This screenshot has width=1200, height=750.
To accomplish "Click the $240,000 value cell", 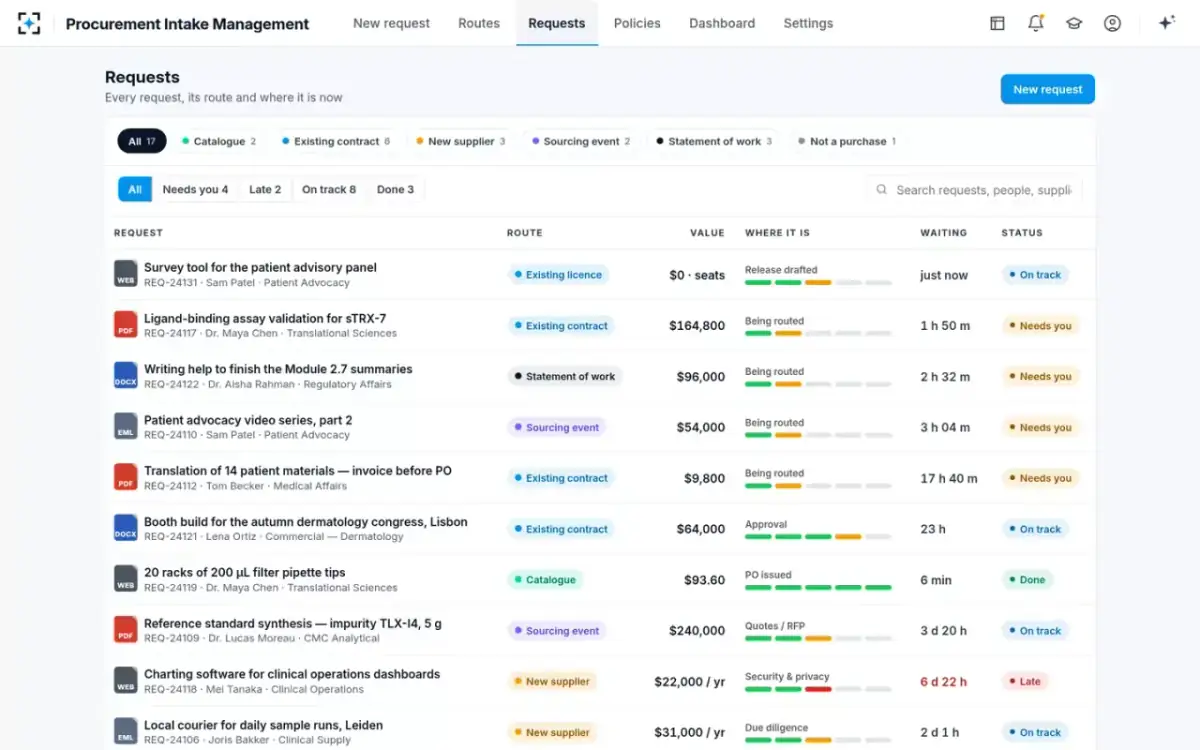I will click(697, 631).
